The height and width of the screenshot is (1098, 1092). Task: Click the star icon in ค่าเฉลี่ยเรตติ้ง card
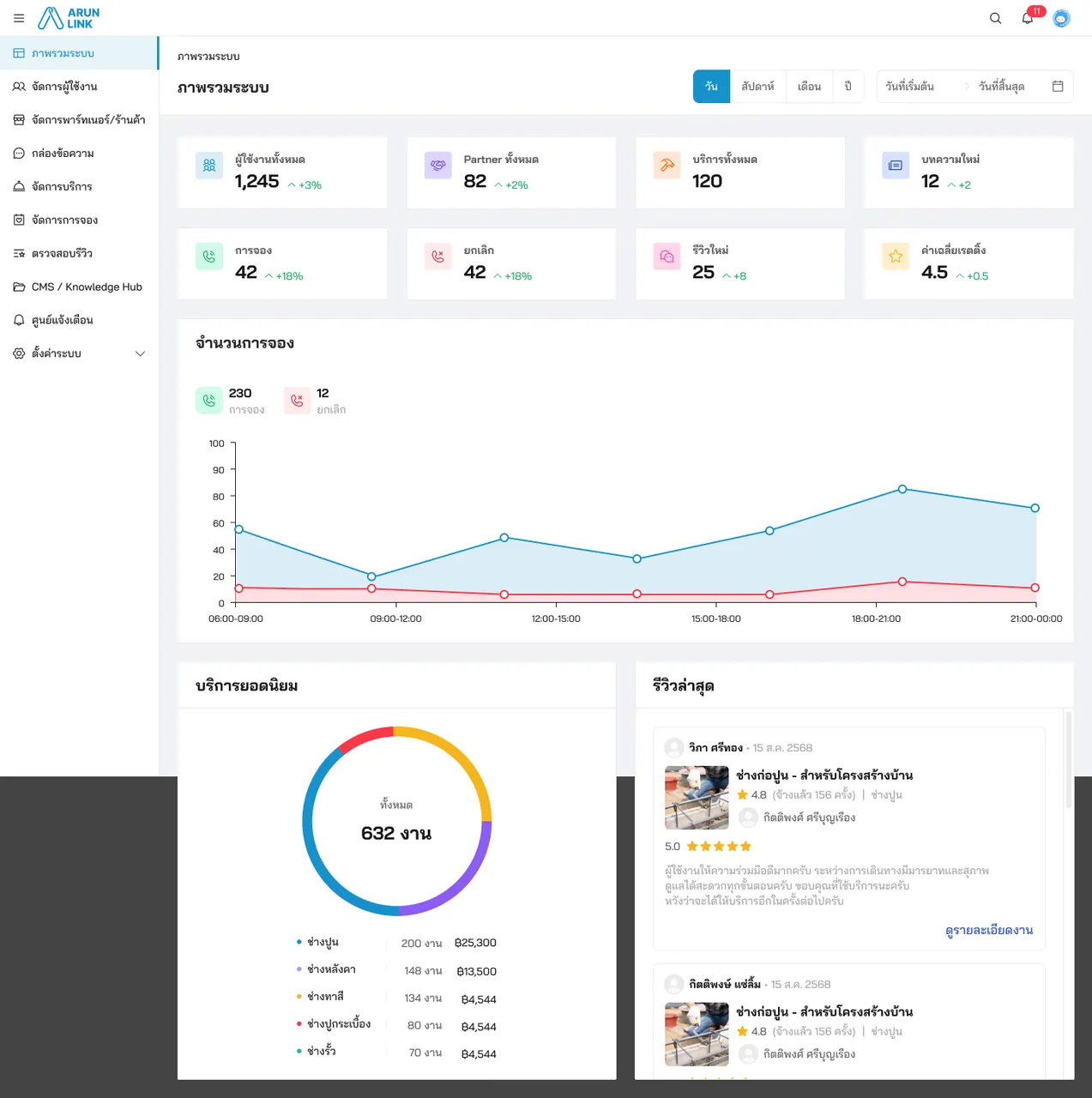coord(896,256)
